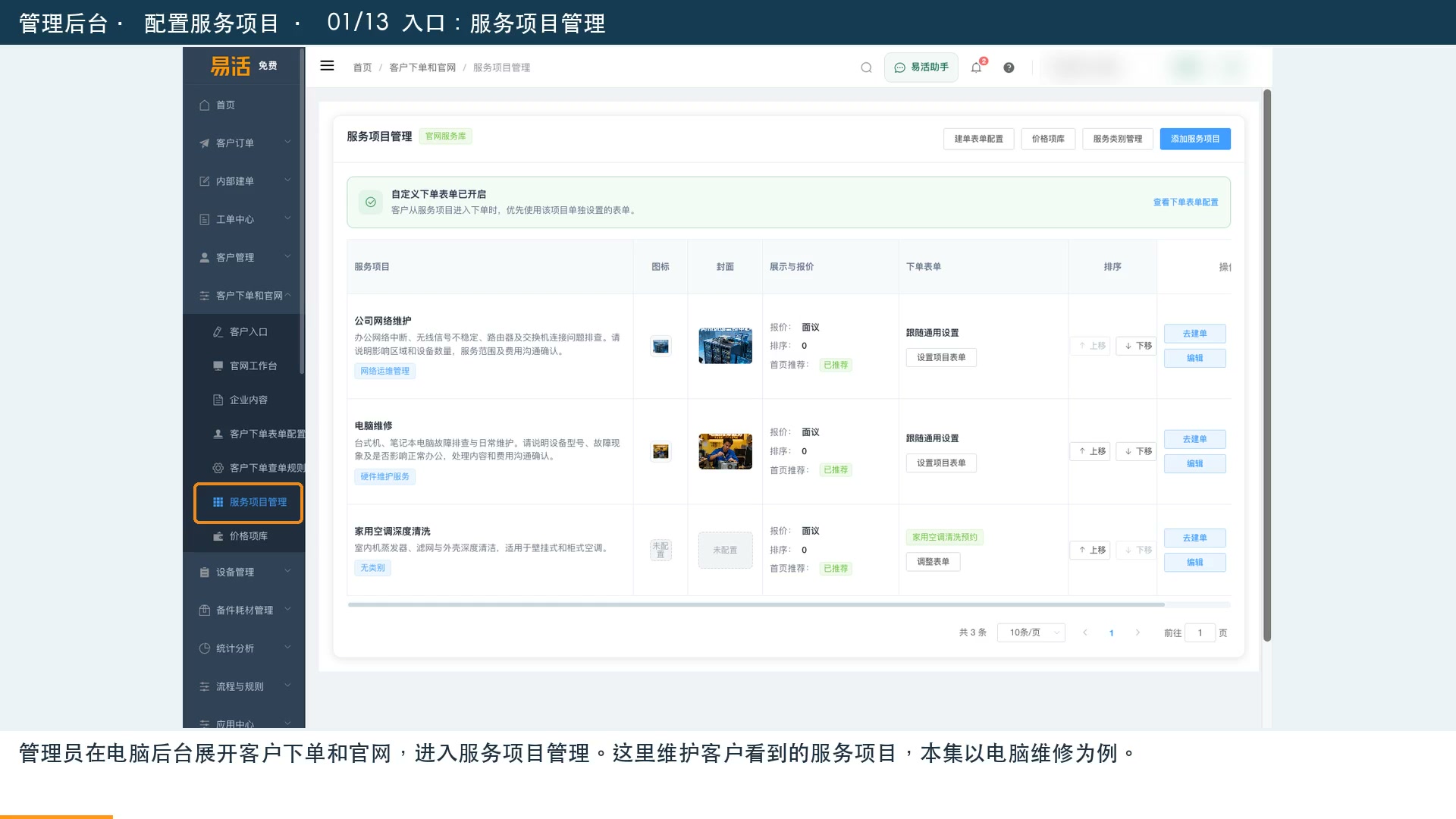The width and height of the screenshot is (1456, 819).
Task: Open the 电脑维修 cover image
Action: (x=725, y=451)
